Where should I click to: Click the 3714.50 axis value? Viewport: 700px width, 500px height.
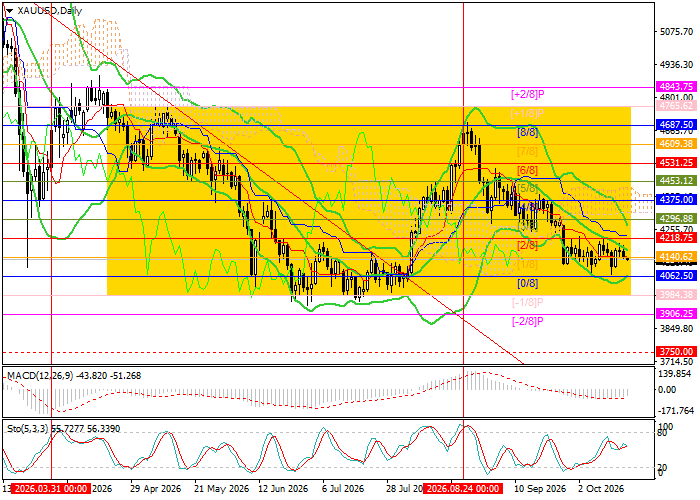[x=676, y=362]
